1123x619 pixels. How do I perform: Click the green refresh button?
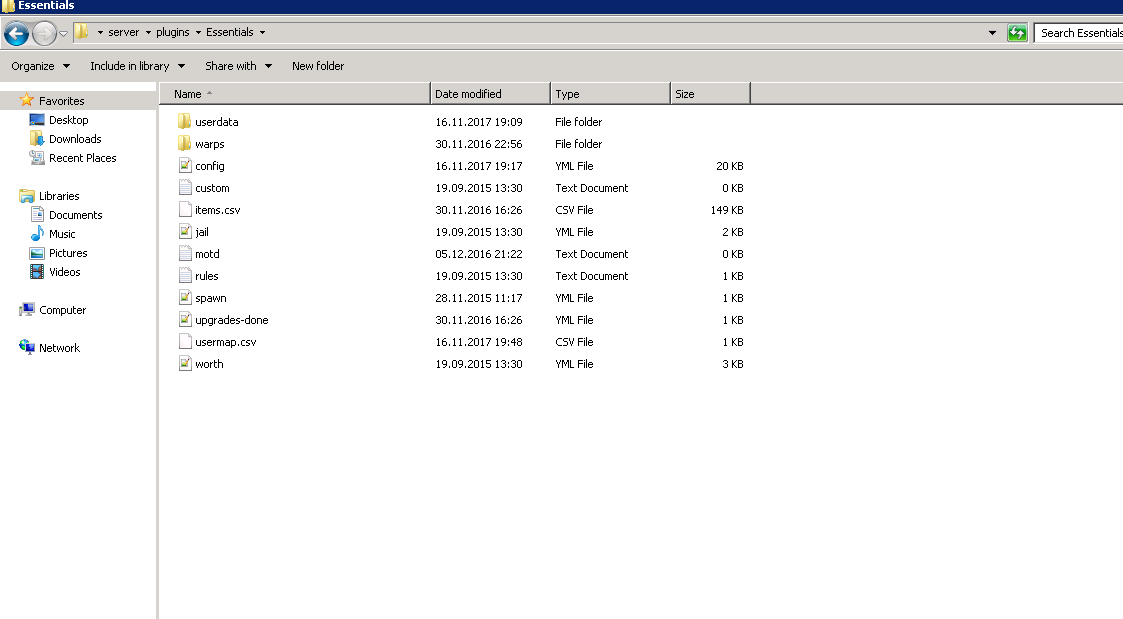point(1016,33)
